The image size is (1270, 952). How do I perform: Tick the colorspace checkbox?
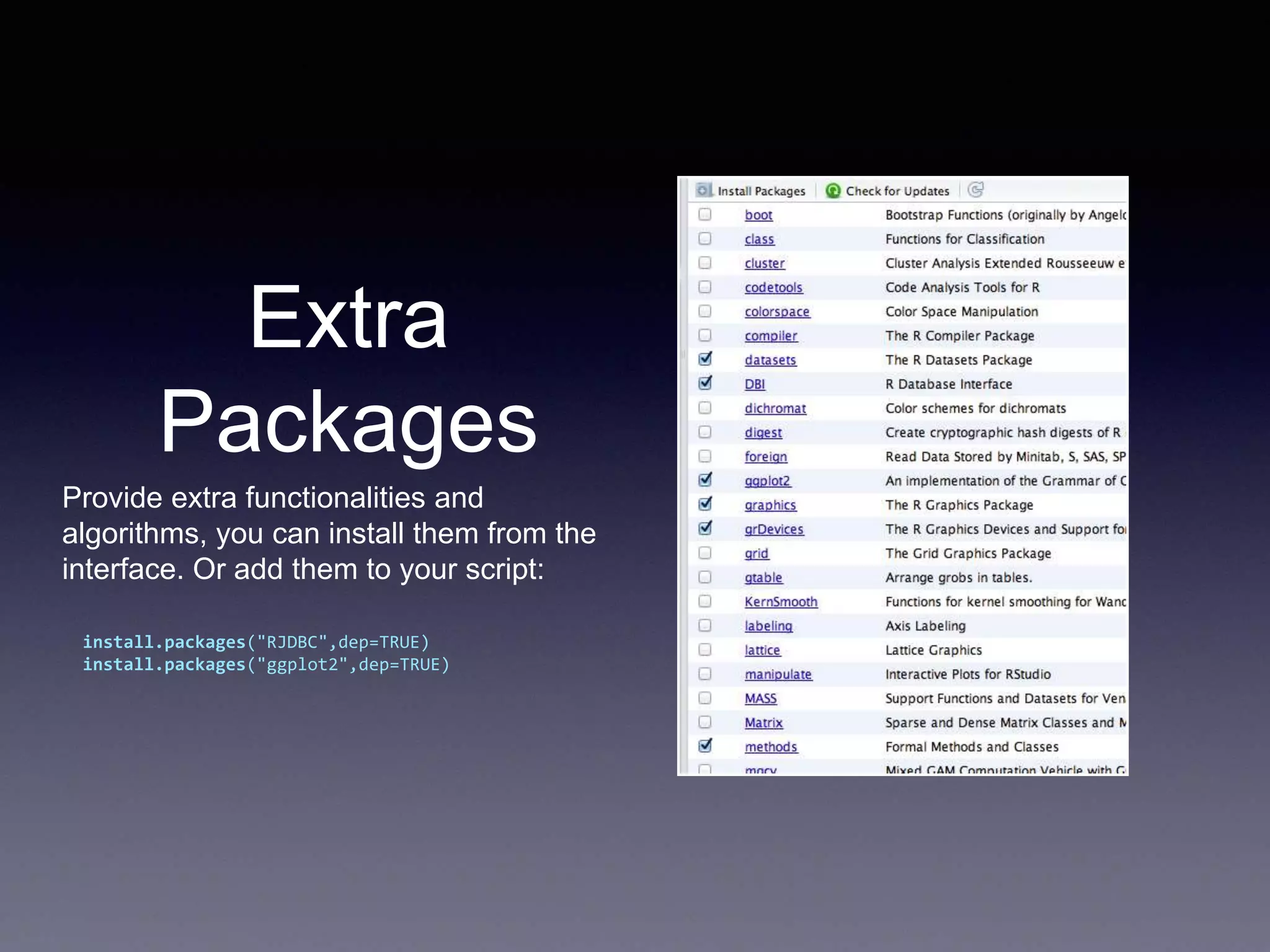click(x=705, y=311)
